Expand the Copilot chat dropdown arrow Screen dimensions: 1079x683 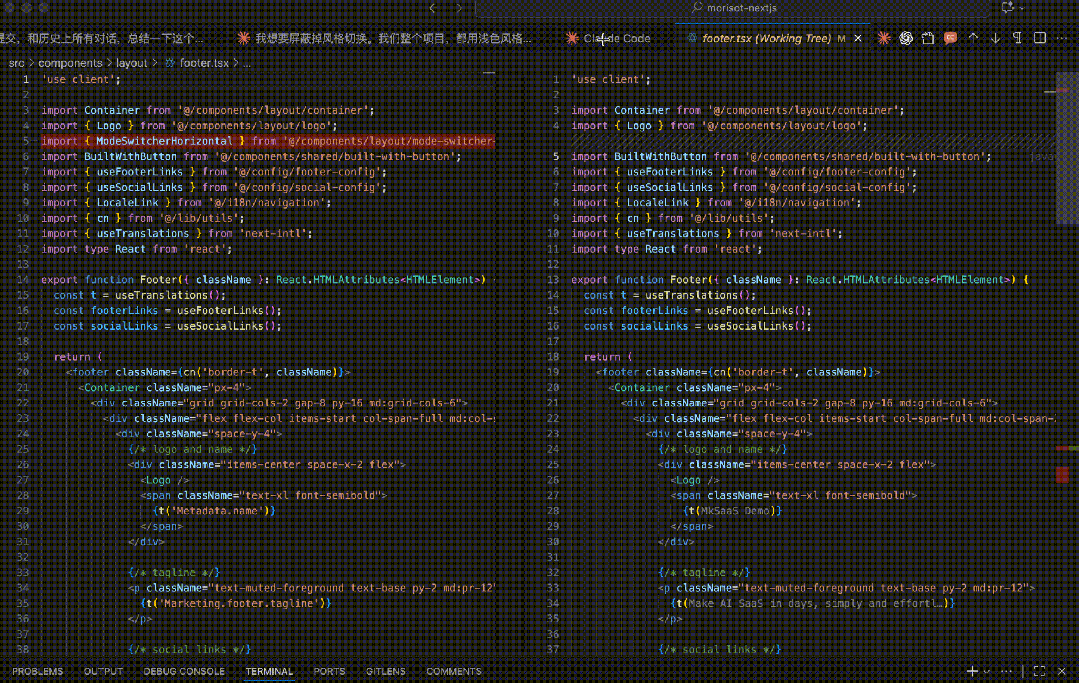(1021, 8)
